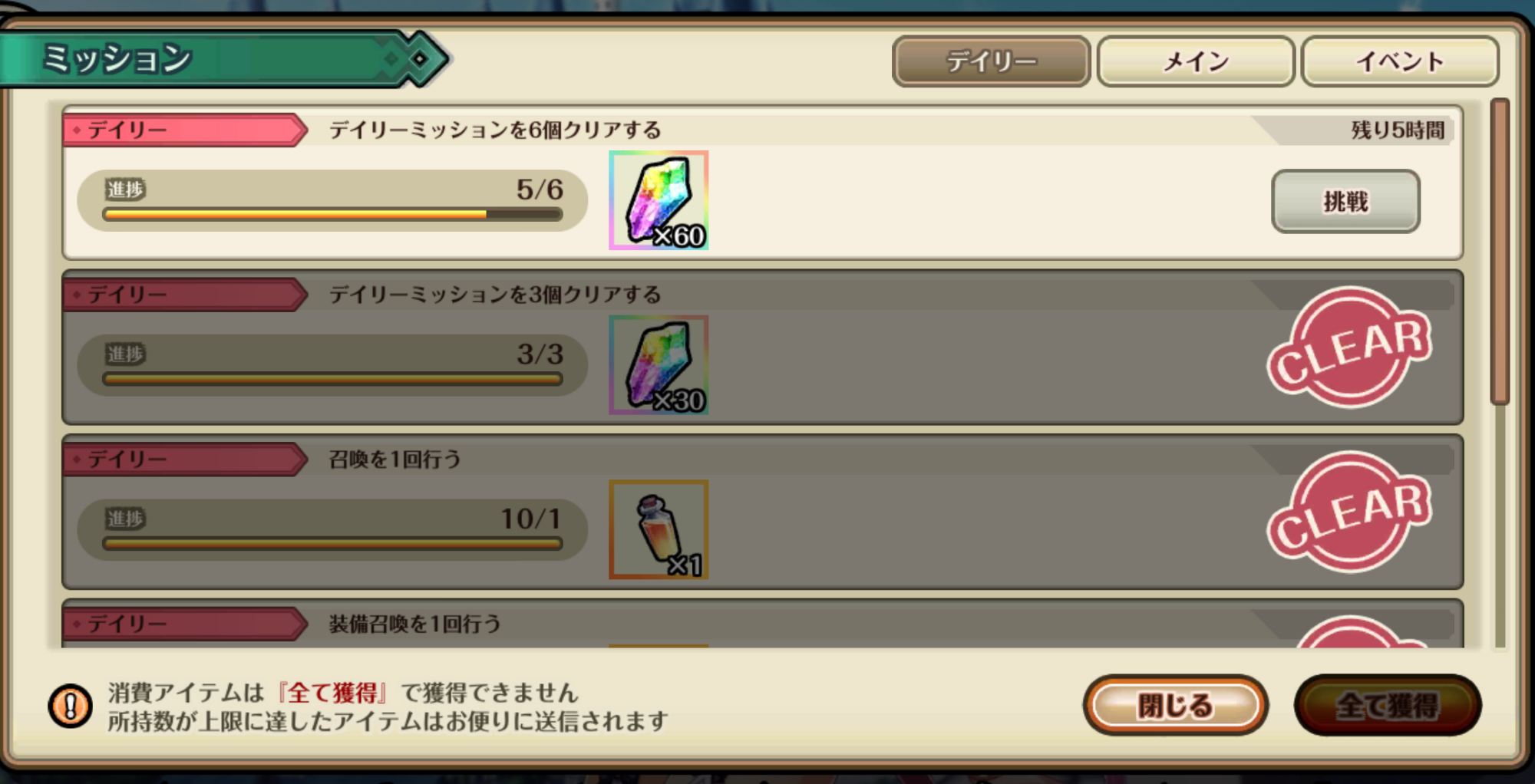The height and width of the screenshot is (784, 1535).
Task: Click the CLEAR stamp on the 3個クリア mission
Action: click(1349, 348)
